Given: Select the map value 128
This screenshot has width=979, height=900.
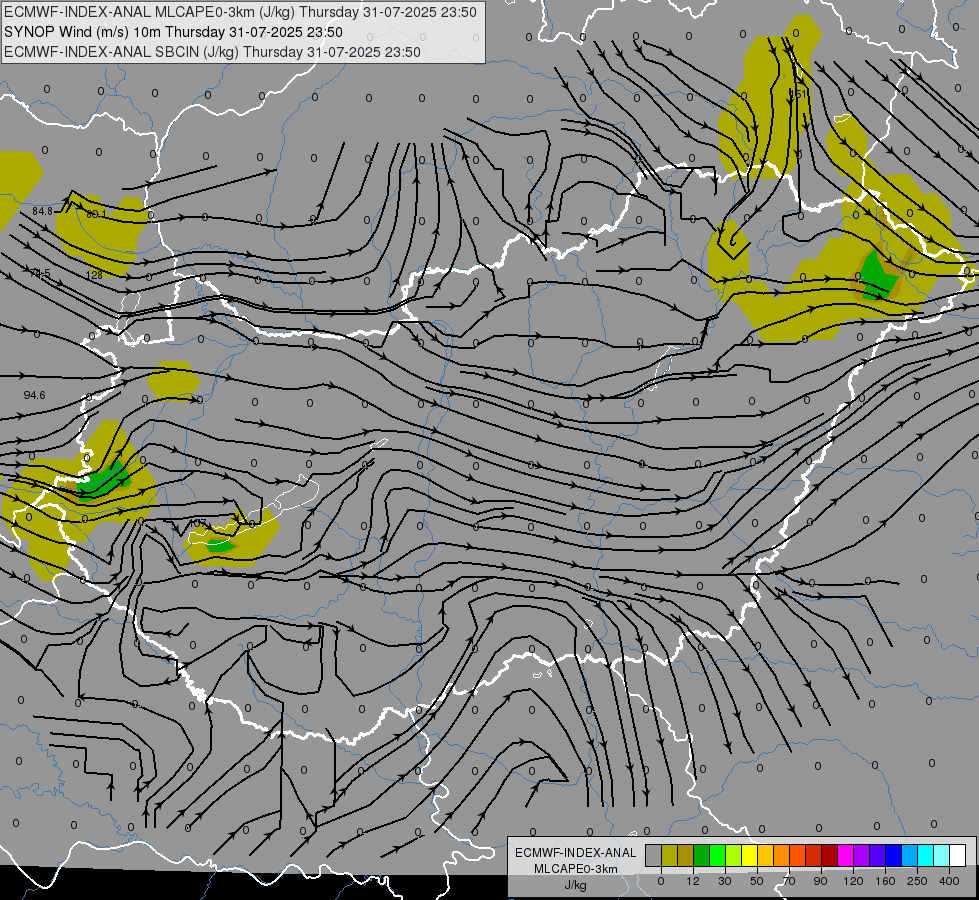Looking at the screenshot, I should point(94,275).
